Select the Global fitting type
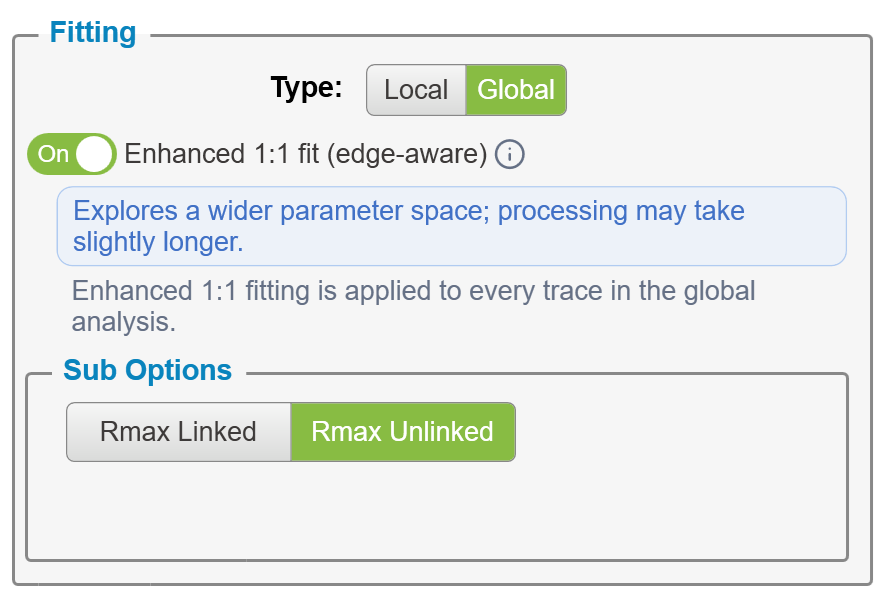The width and height of the screenshot is (876, 596). pyautogui.click(x=516, y=90)
